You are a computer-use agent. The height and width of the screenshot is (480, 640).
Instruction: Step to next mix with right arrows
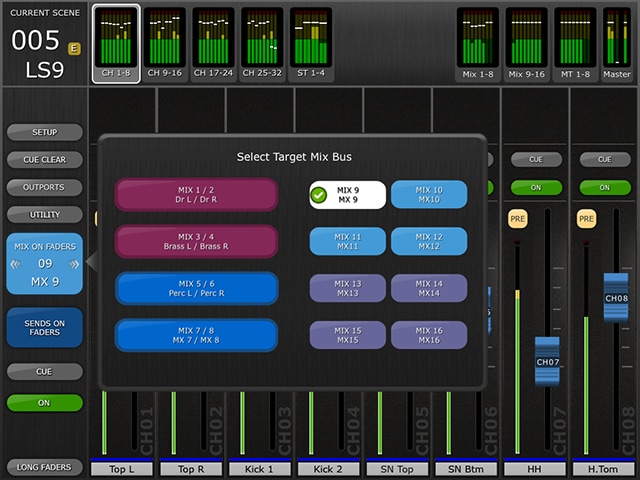(74, 264)
